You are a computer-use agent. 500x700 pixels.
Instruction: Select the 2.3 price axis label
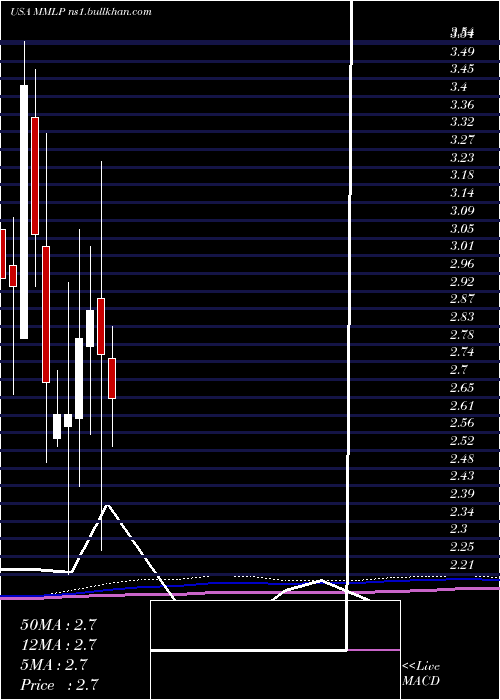coord(459,529)
